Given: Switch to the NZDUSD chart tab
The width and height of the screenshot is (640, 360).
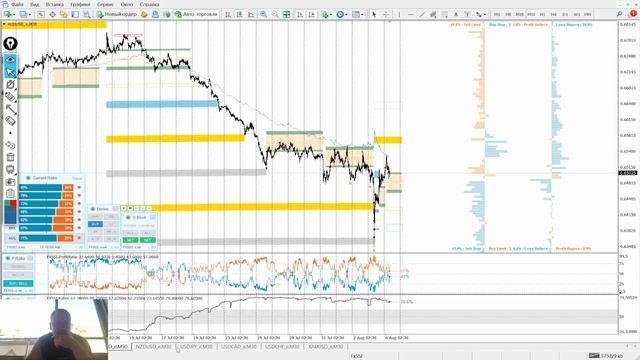Looking at the screenshot, I should tap(153, 347).
